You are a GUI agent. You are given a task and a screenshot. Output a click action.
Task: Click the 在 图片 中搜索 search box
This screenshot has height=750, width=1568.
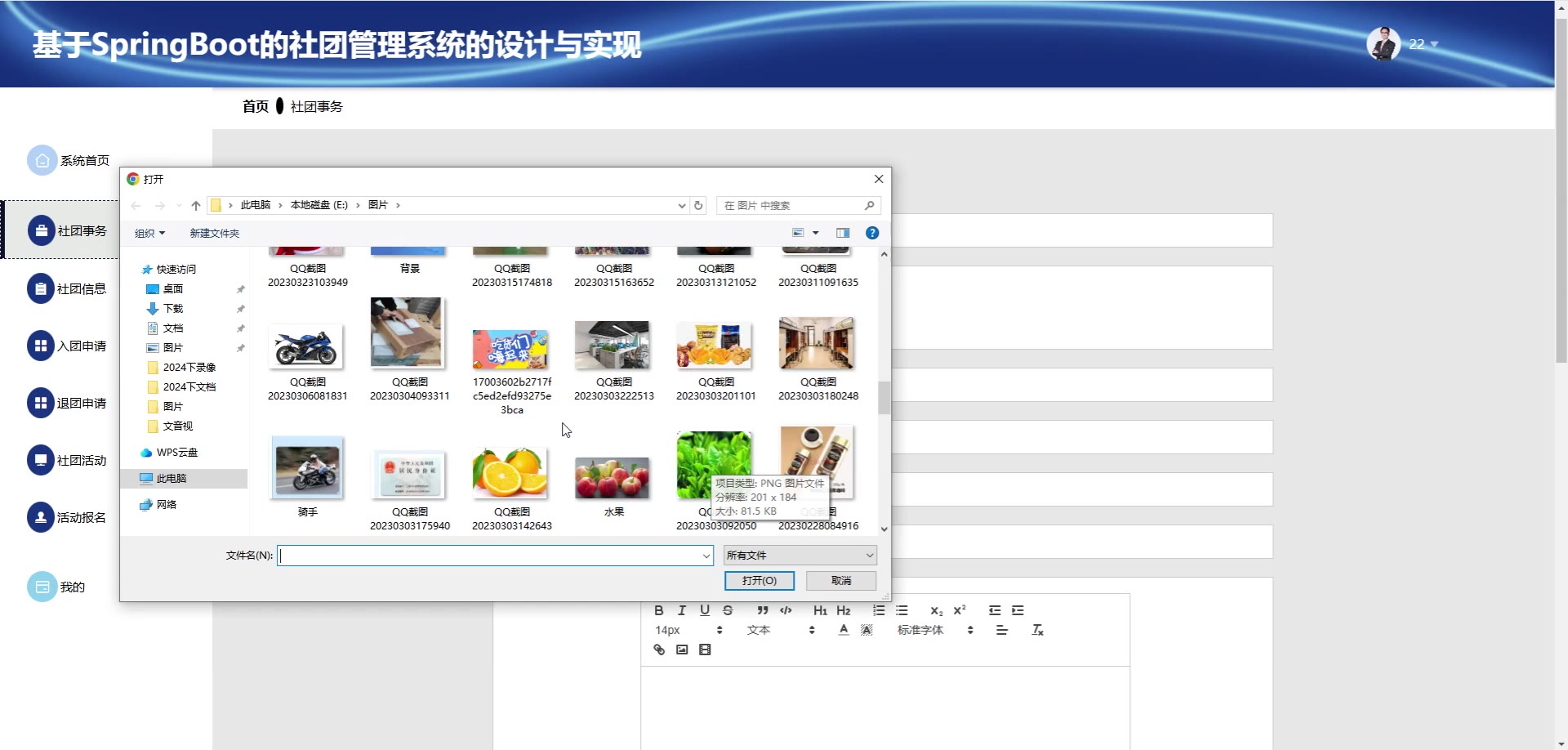click(x=799, y=206)
